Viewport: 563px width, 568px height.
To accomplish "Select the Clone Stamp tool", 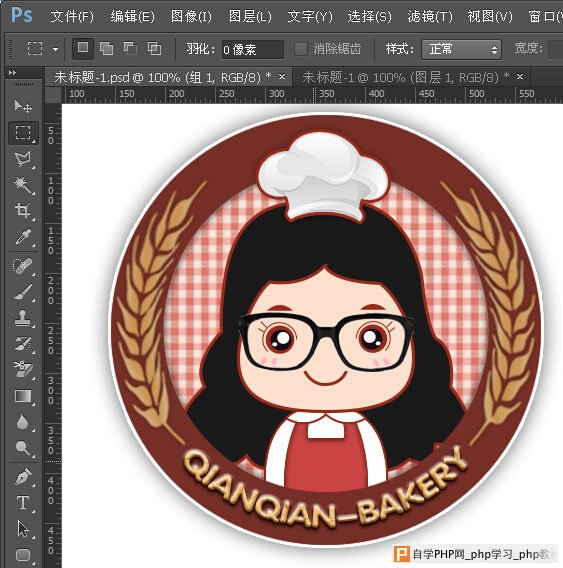I will point(23,318).
